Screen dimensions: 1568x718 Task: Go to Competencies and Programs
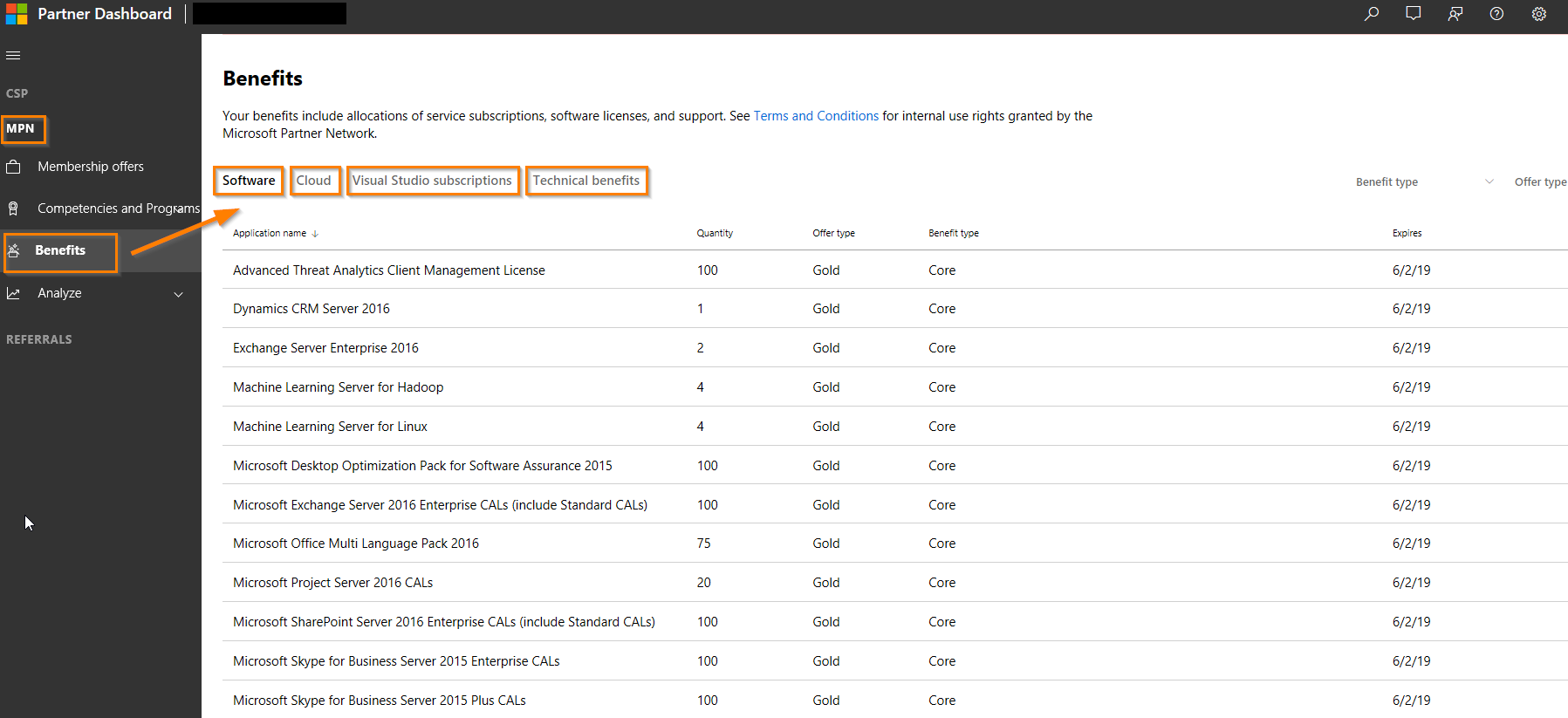[x=119, y=209]
